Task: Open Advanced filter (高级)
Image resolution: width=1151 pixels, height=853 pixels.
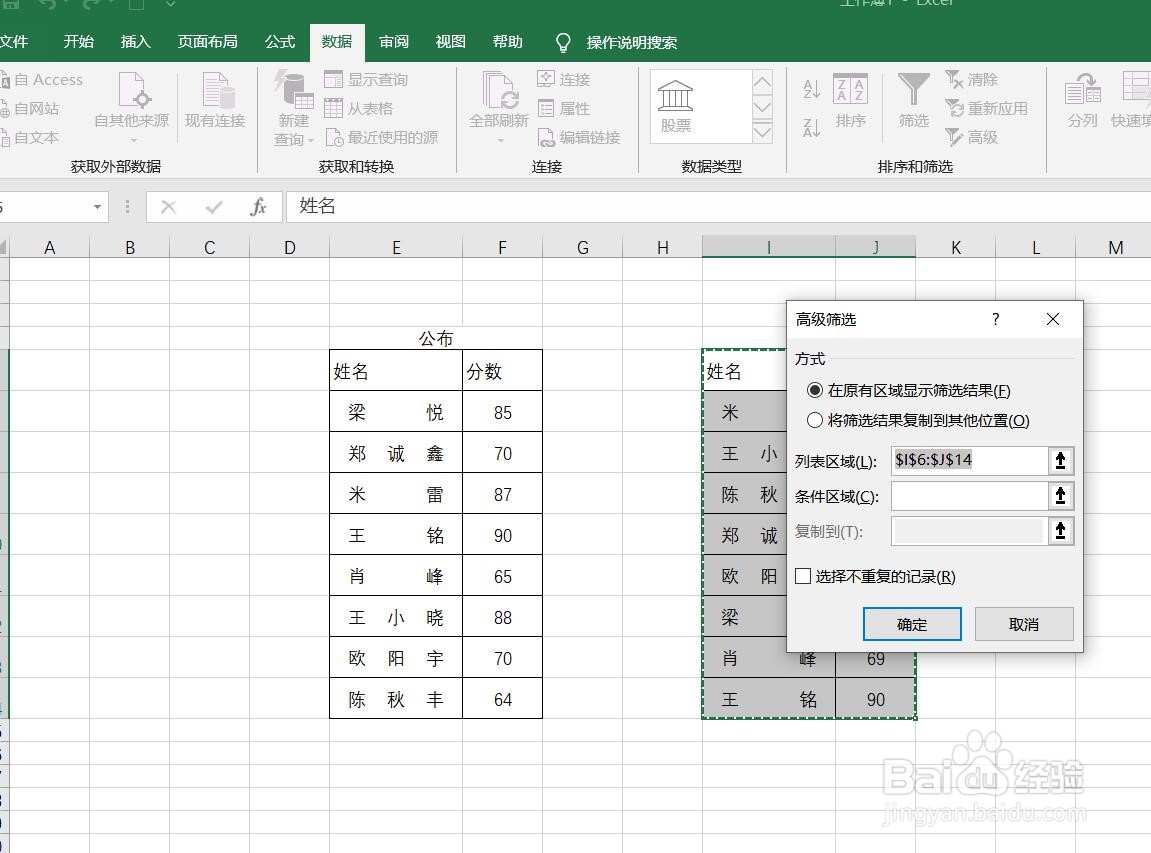Action: [971, 137]
